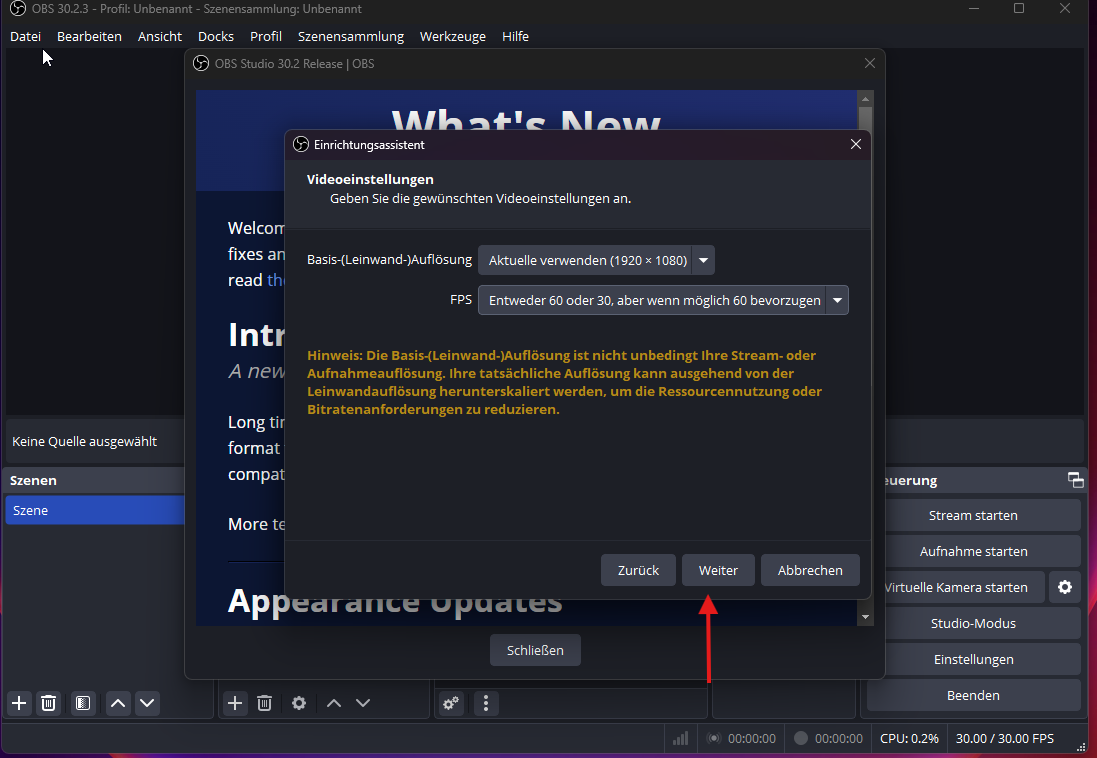Click the recording status dot in status bar

click(801, 738)
